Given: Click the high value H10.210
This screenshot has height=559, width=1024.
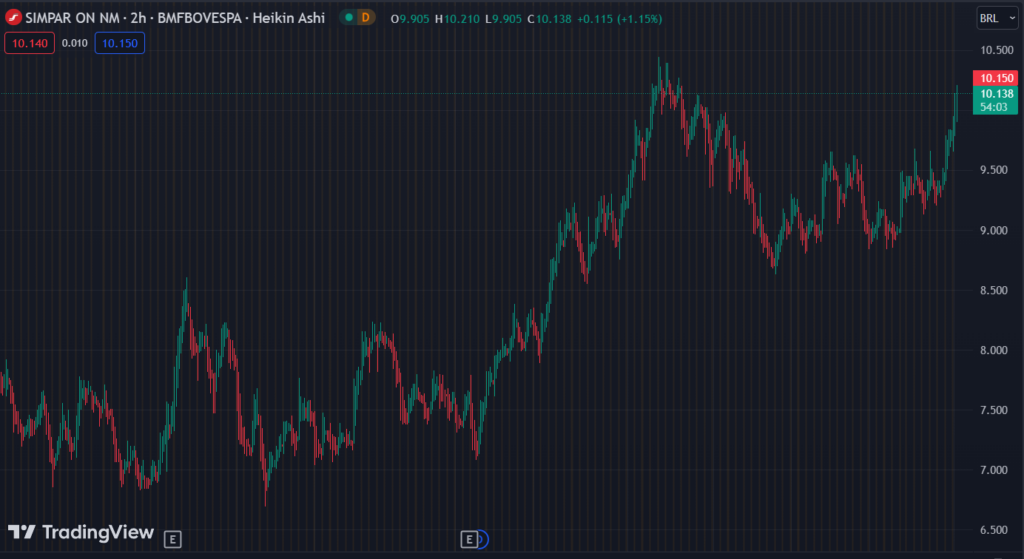Looking at the screenshot, I should pos(457,19).
